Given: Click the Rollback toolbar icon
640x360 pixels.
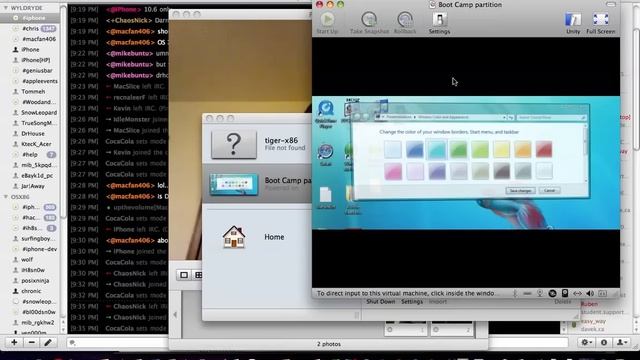Looking at the screenshot, I should (405, 19).
